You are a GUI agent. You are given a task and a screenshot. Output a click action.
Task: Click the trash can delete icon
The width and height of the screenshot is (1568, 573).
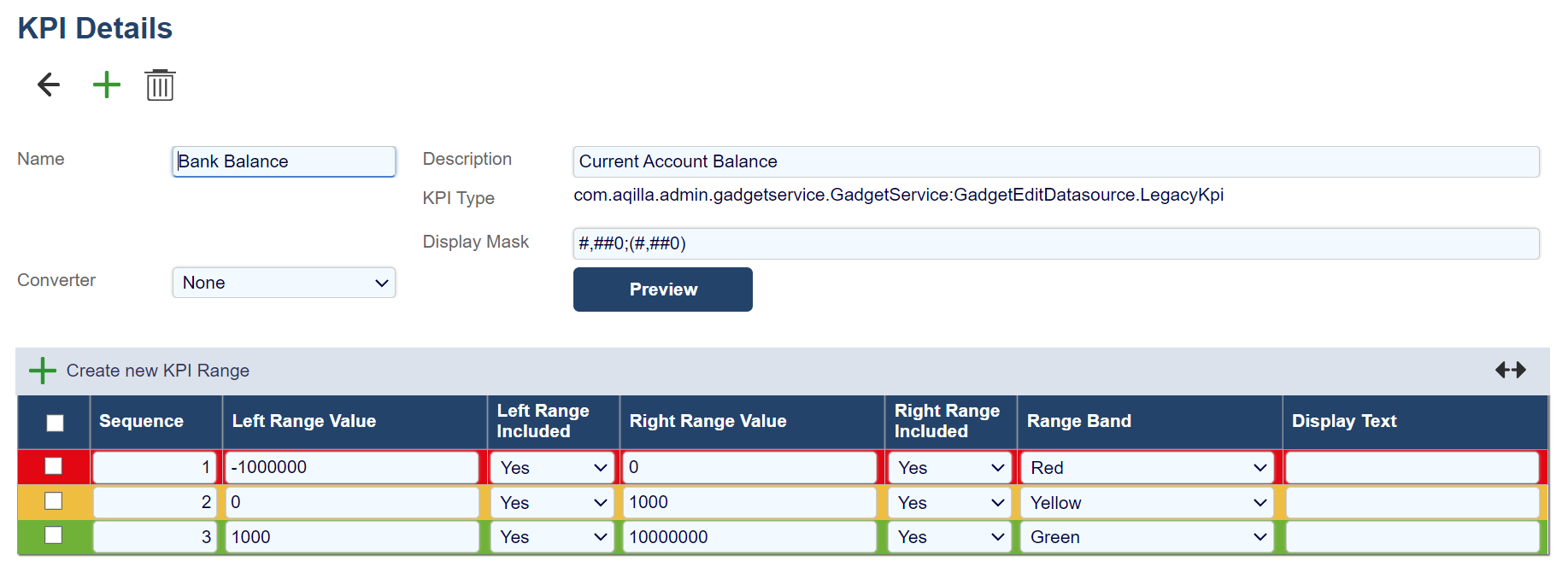pos(160,85)
